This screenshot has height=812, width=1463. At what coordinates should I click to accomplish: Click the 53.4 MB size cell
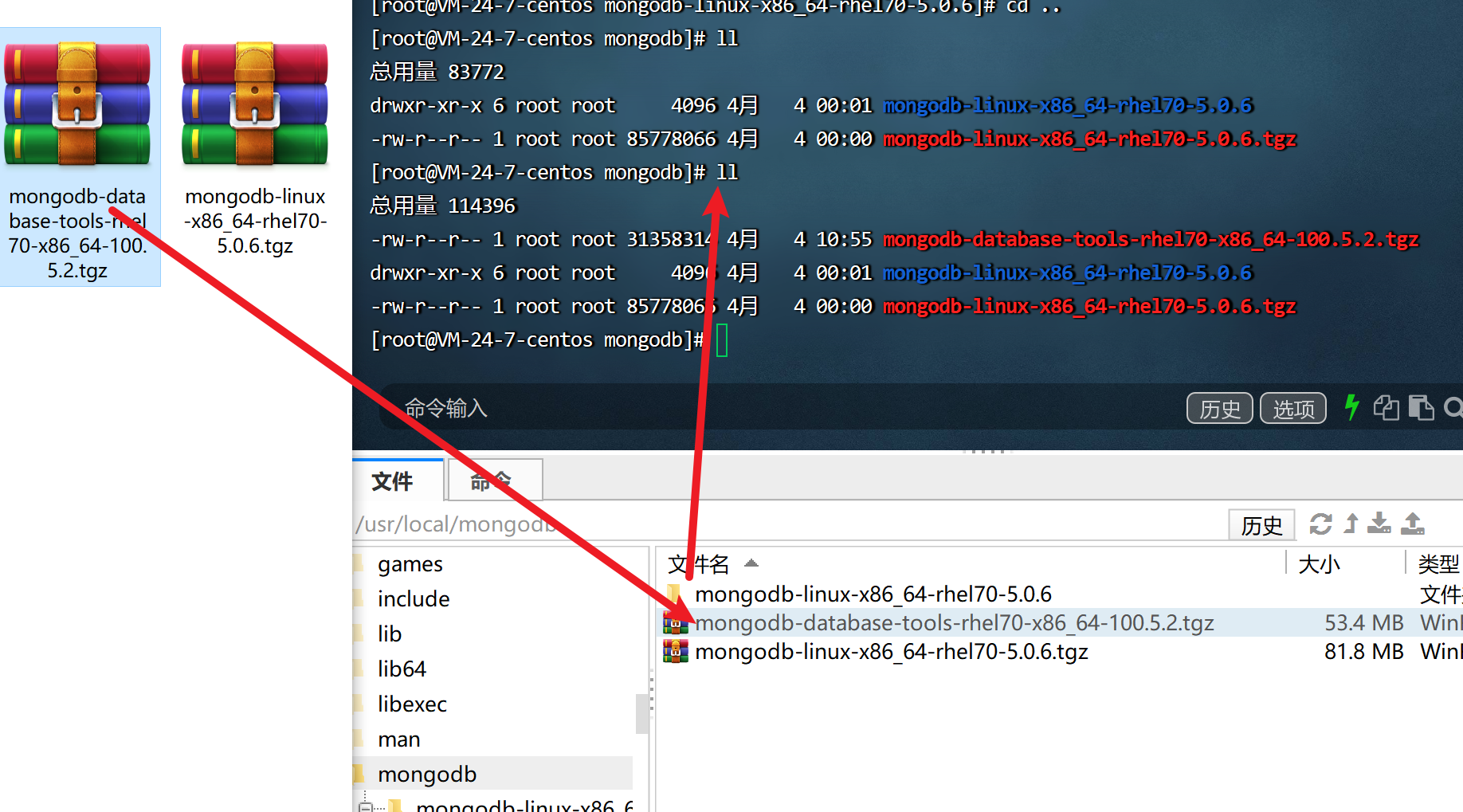point(1363,622)
